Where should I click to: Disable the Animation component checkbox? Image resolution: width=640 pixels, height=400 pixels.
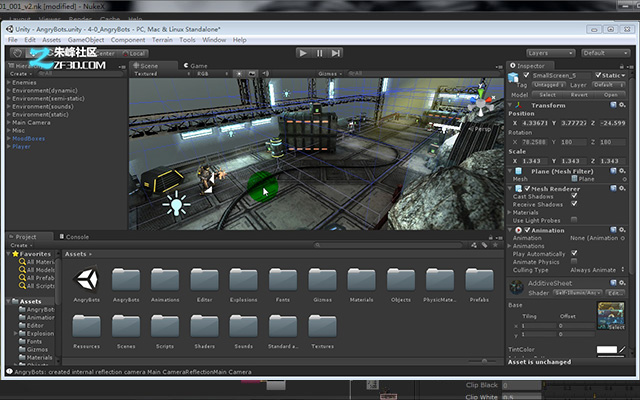[527, 230]
